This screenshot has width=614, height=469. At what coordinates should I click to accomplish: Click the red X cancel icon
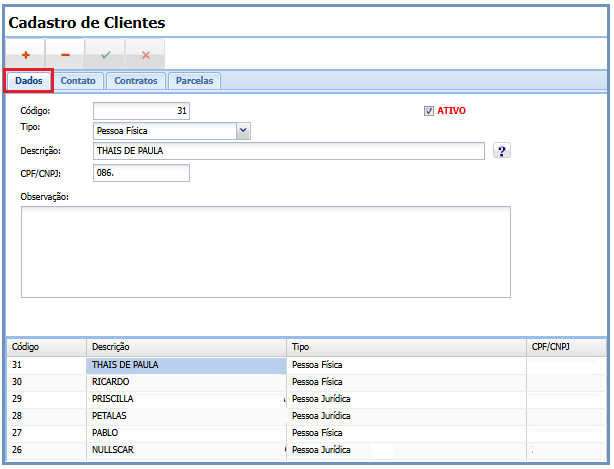click(145, 55)
